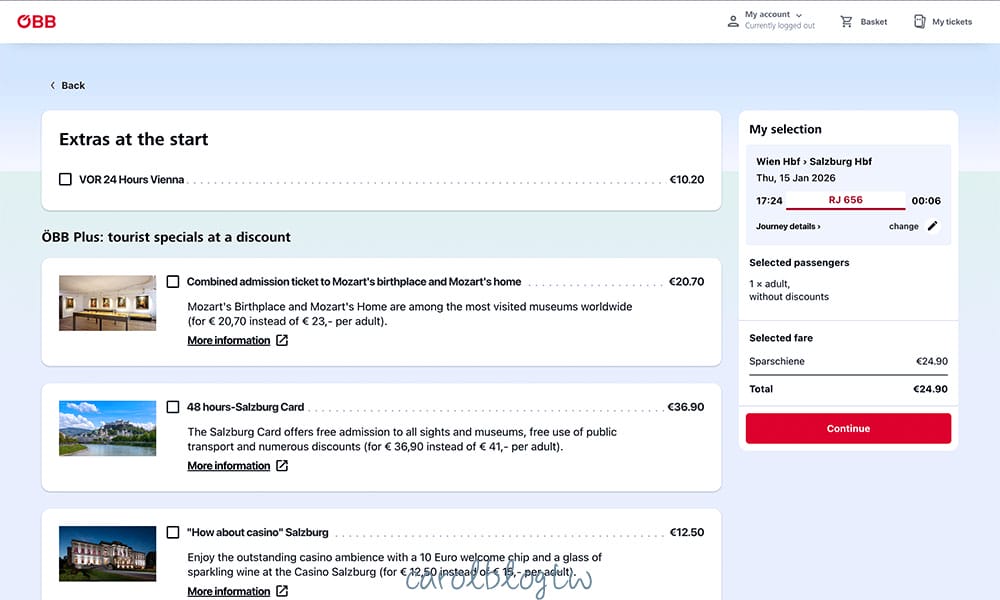The width and height of the screenshot is (1000, 600).
Task: Open More information for Salzburg Card
Action: tap(228, 466)
